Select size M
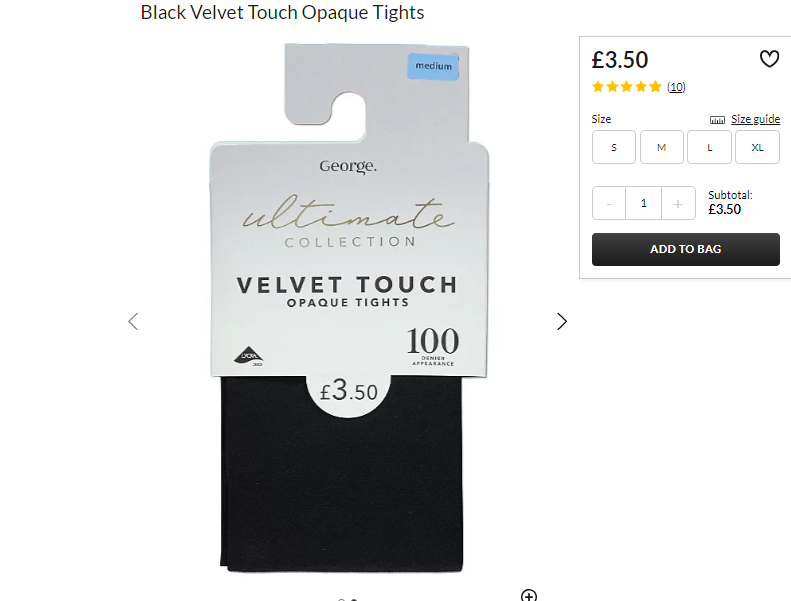The height and width of the screenshot is (601, 791). point(661,147)
